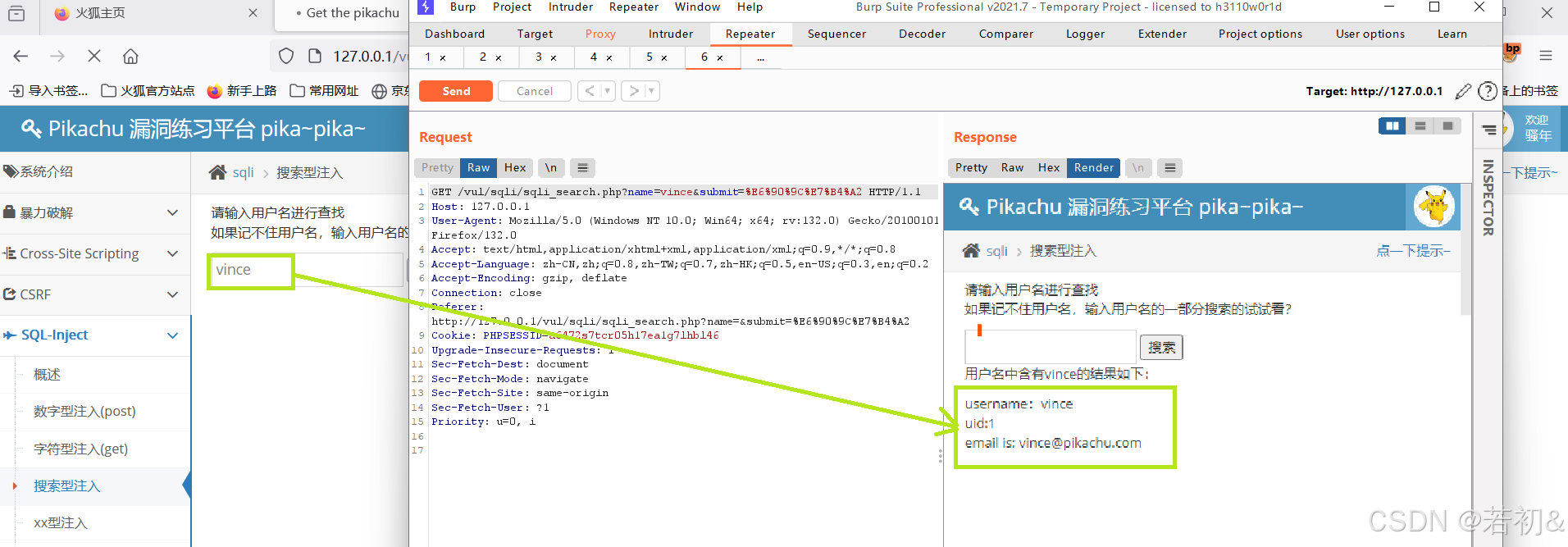Click the search input in rendered response

[x=1051, y=348]
